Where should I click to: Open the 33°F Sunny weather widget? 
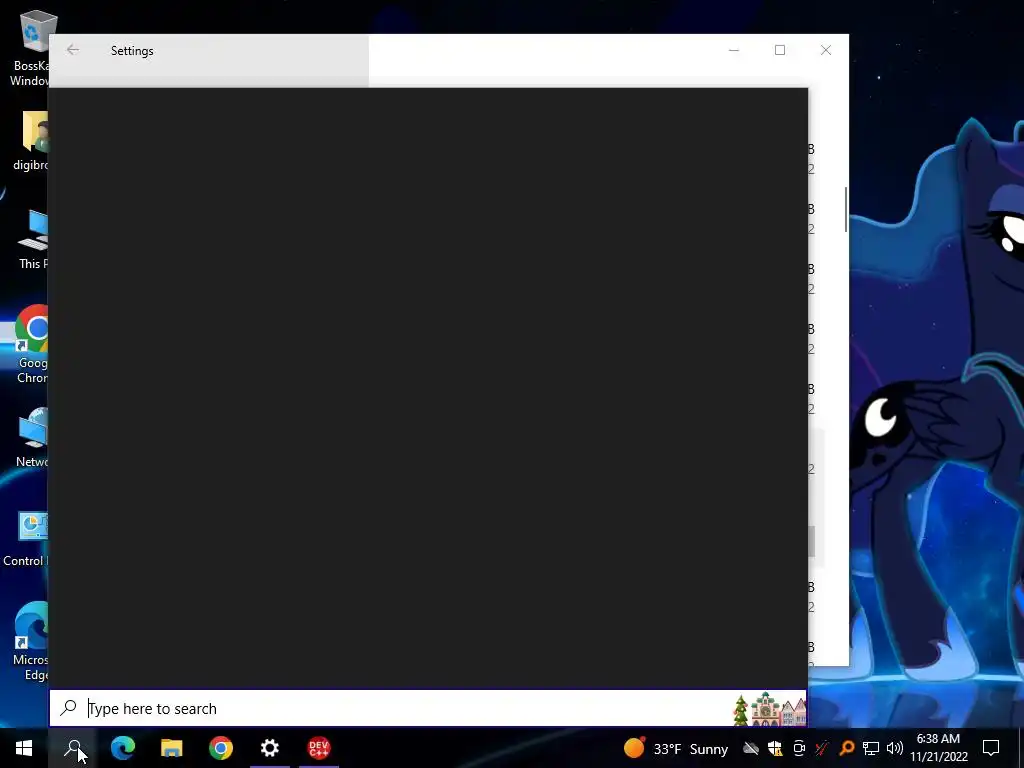click(x=675, y=748)
